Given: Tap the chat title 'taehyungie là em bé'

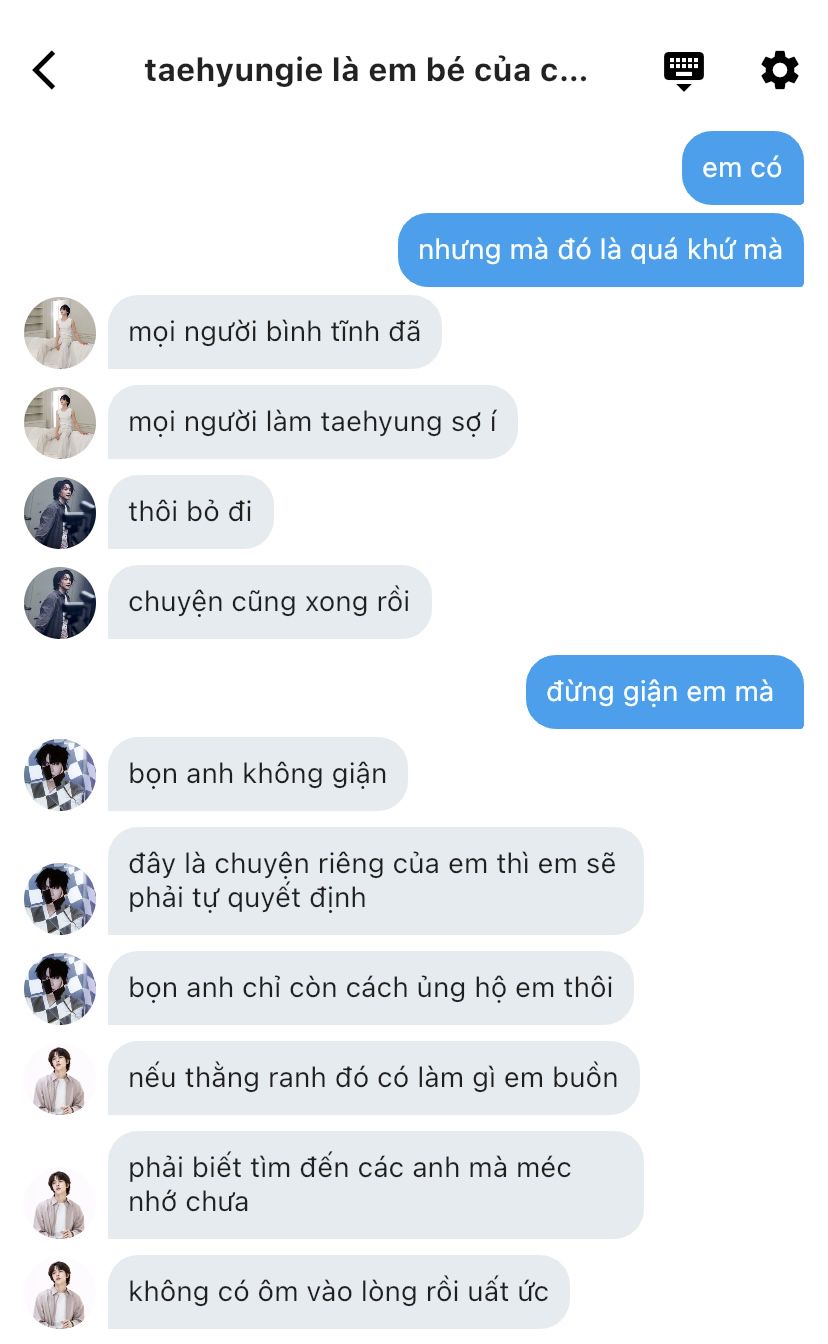Looking at the screenshot, I should [x=366, y=71].
